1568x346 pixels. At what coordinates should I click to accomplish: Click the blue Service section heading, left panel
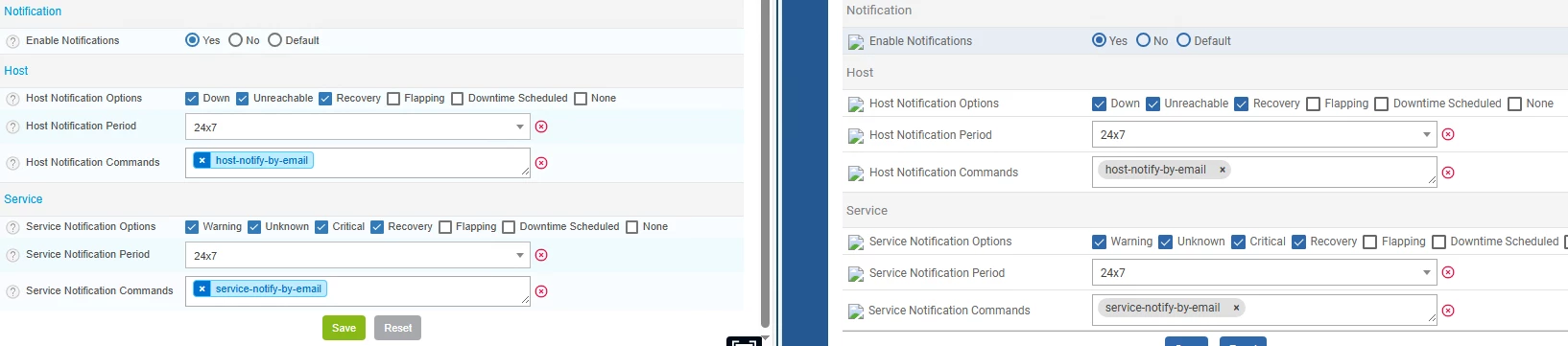coord(23,199)
